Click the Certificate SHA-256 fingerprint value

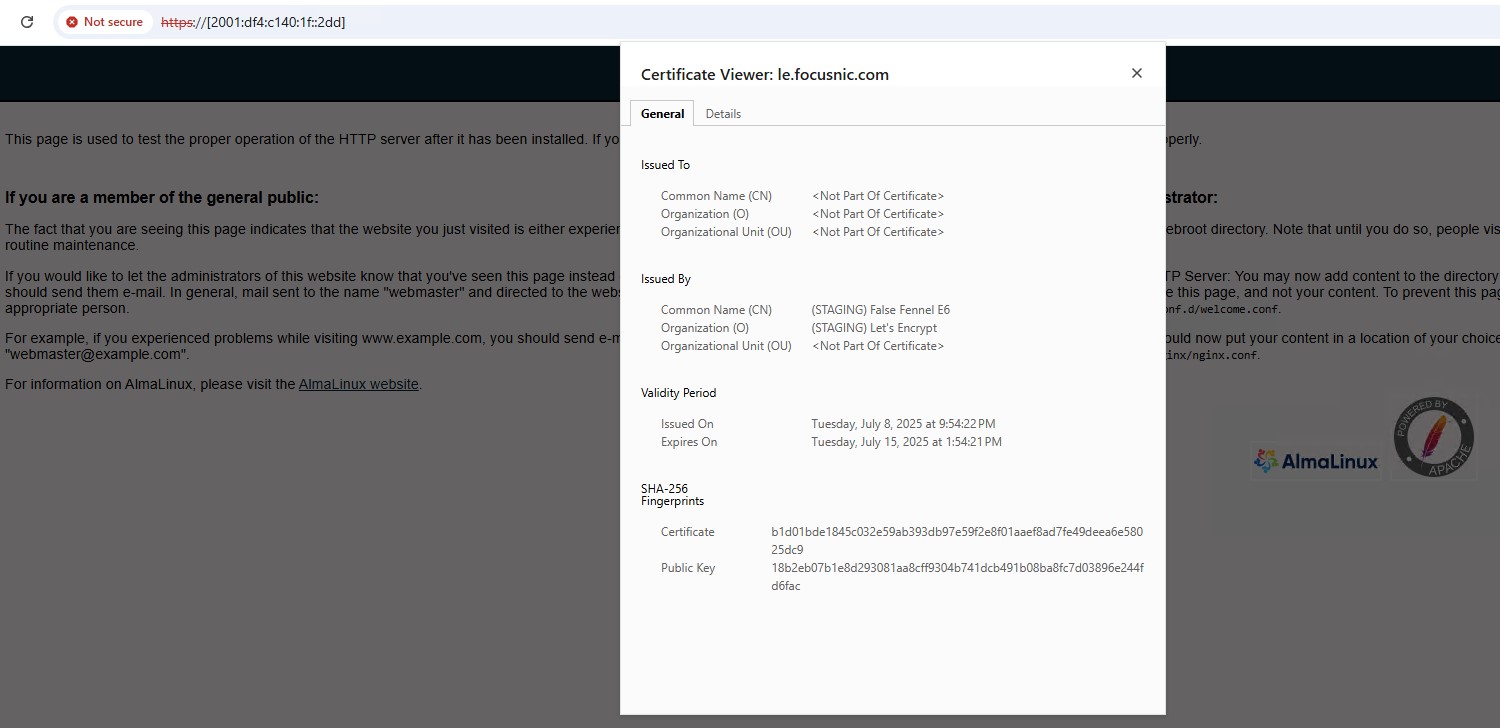coord(956,541)
